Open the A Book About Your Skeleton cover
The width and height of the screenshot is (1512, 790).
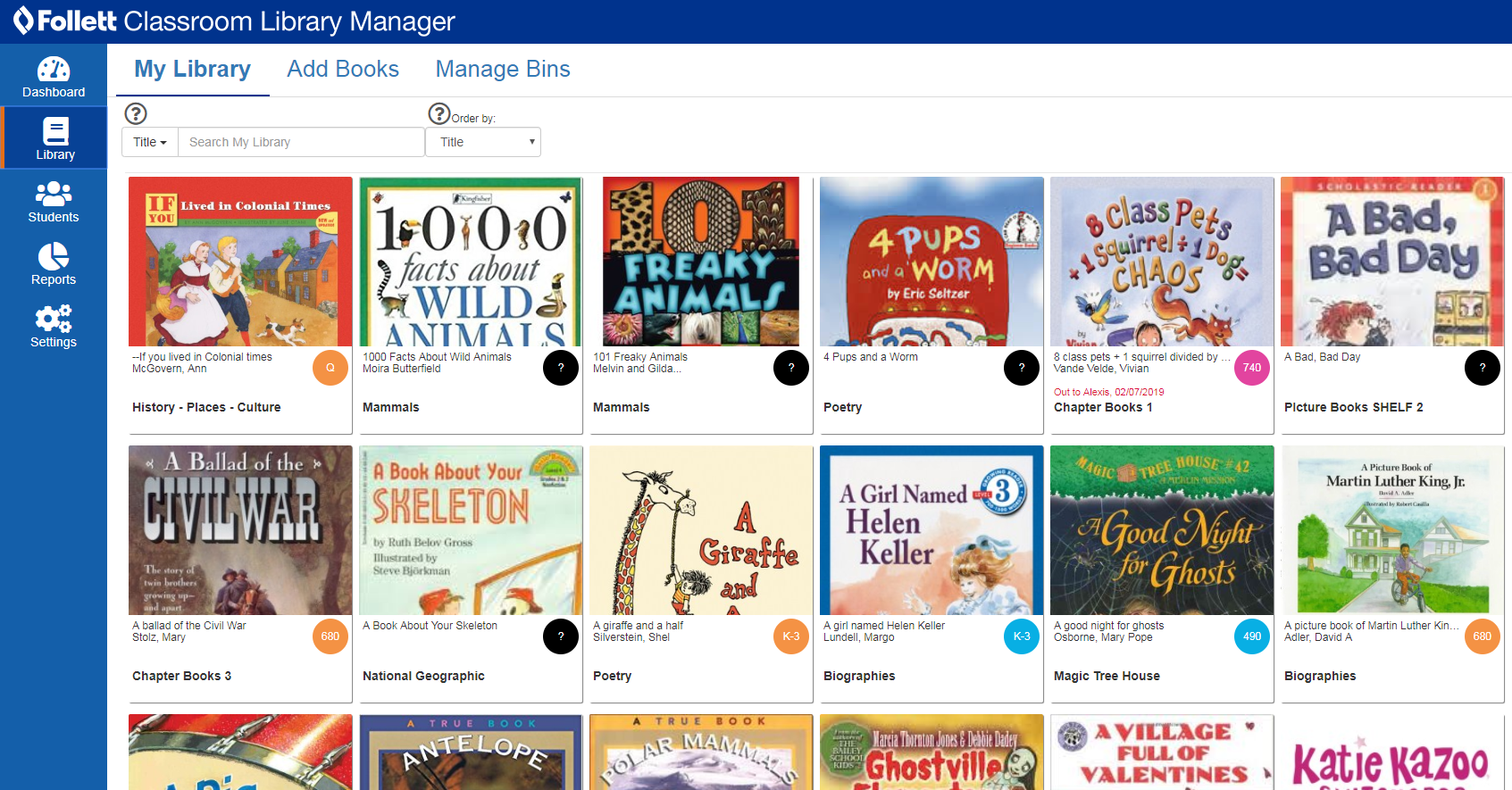tap(471, 530)
